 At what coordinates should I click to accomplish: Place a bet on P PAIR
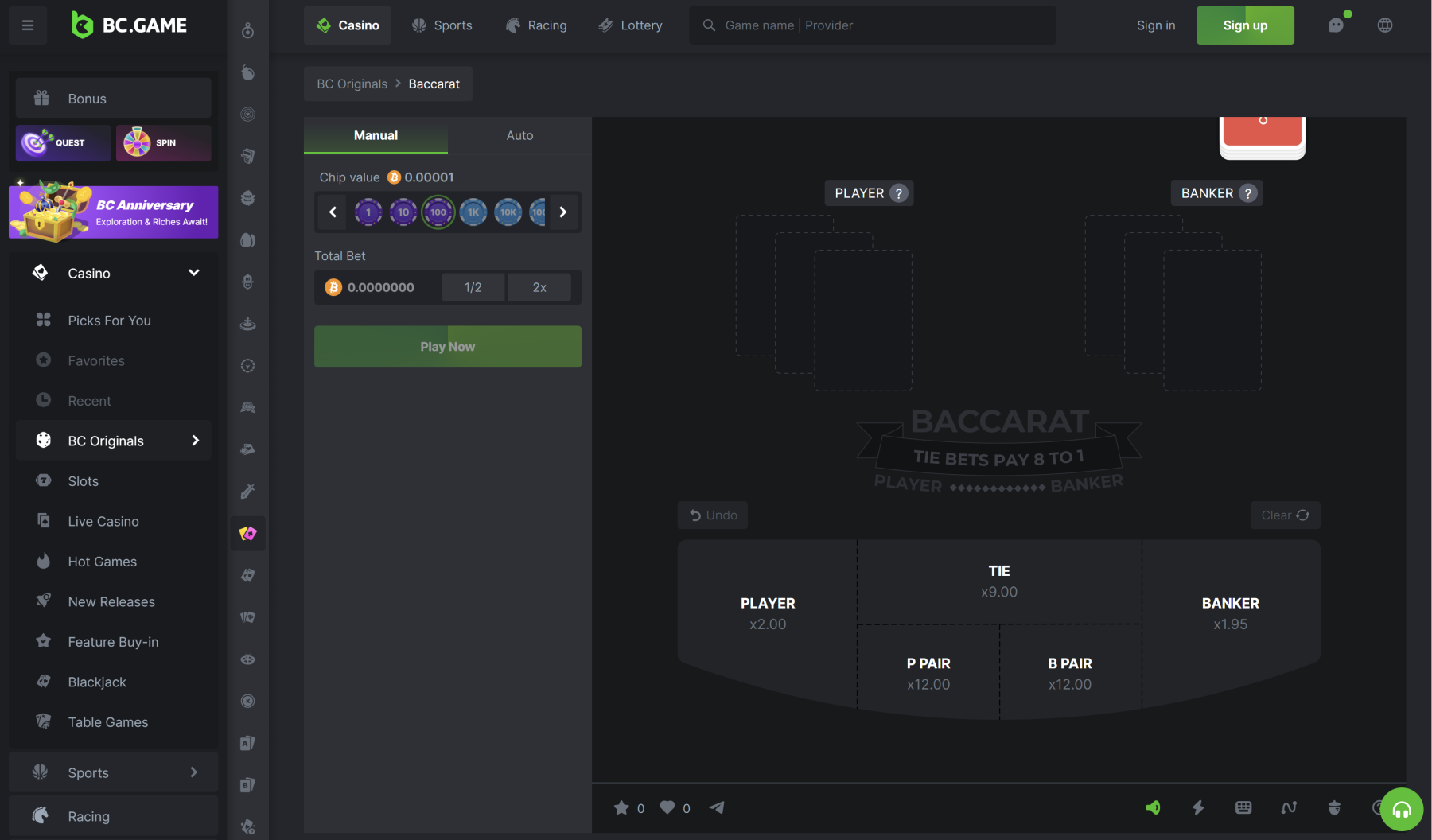tap(928, 673)
